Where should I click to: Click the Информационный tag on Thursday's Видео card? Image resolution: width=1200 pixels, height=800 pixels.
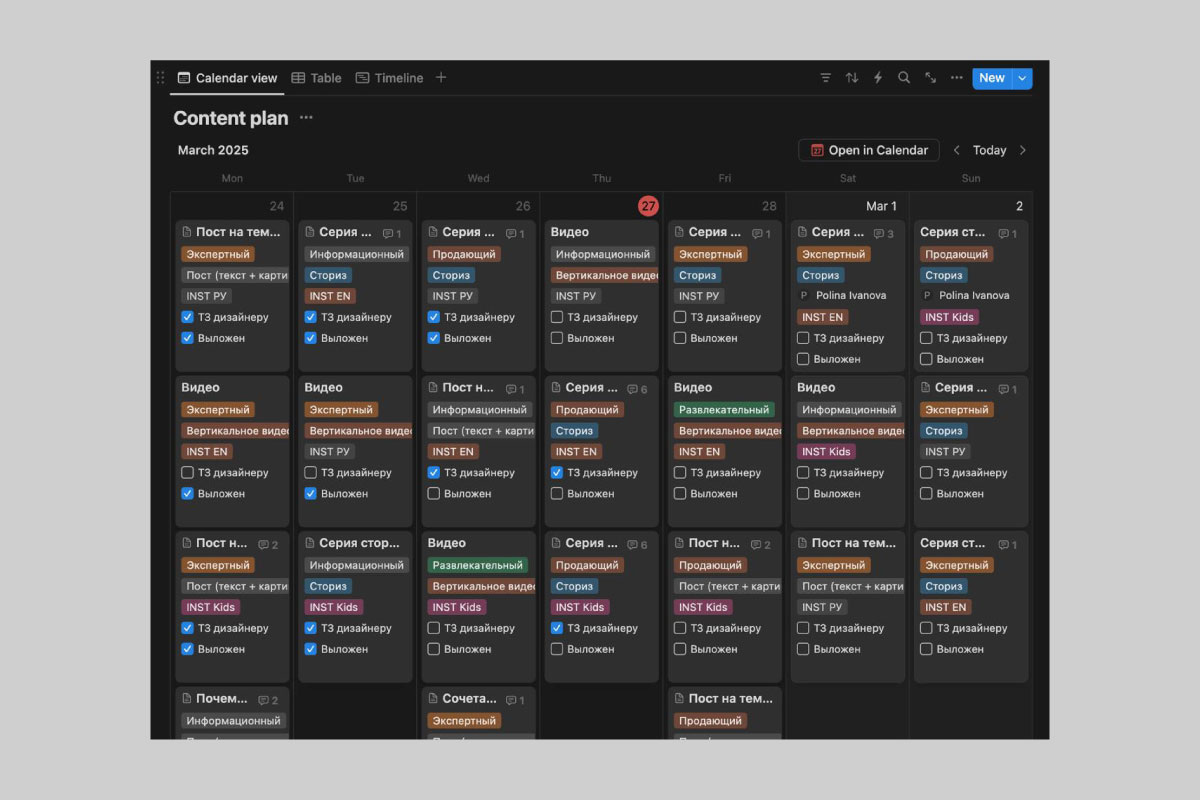pos(603,255)
